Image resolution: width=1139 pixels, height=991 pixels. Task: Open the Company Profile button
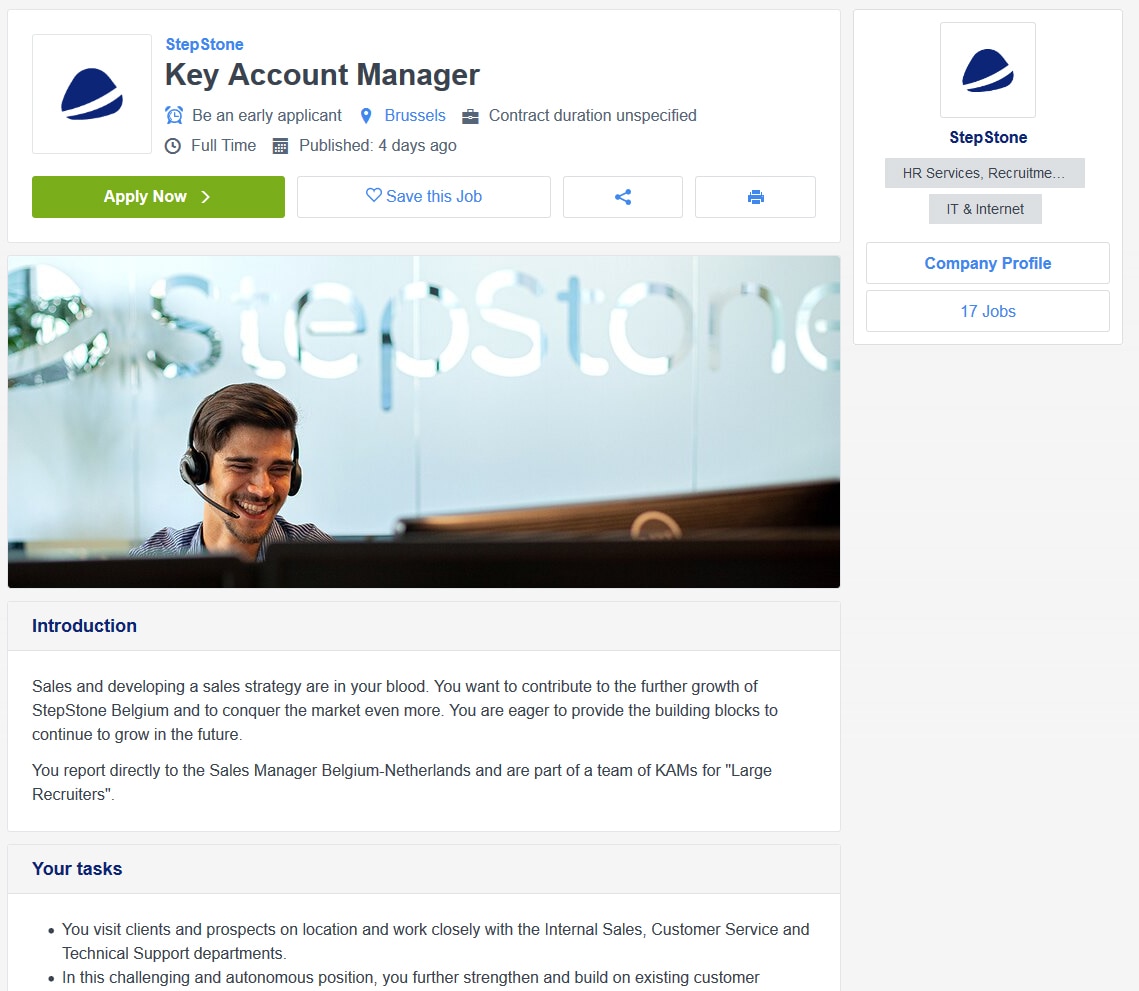988,263
